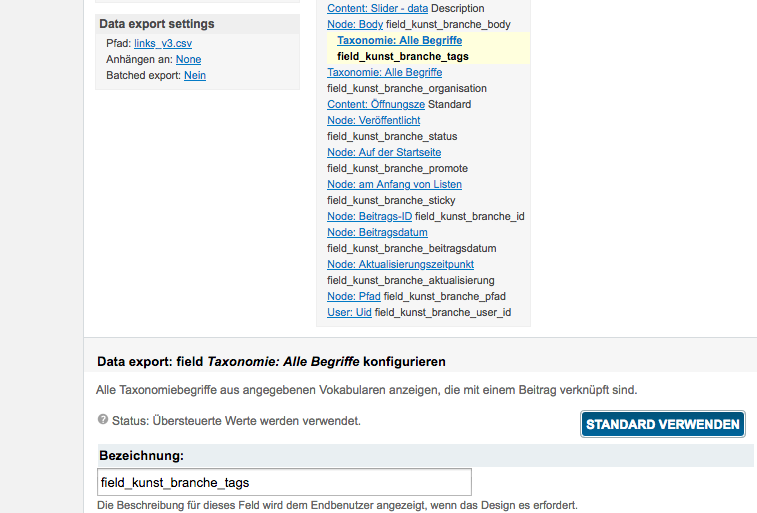
Task: Click highlighted Taxonomie: Alle Begriffe link
Action: 399,40
